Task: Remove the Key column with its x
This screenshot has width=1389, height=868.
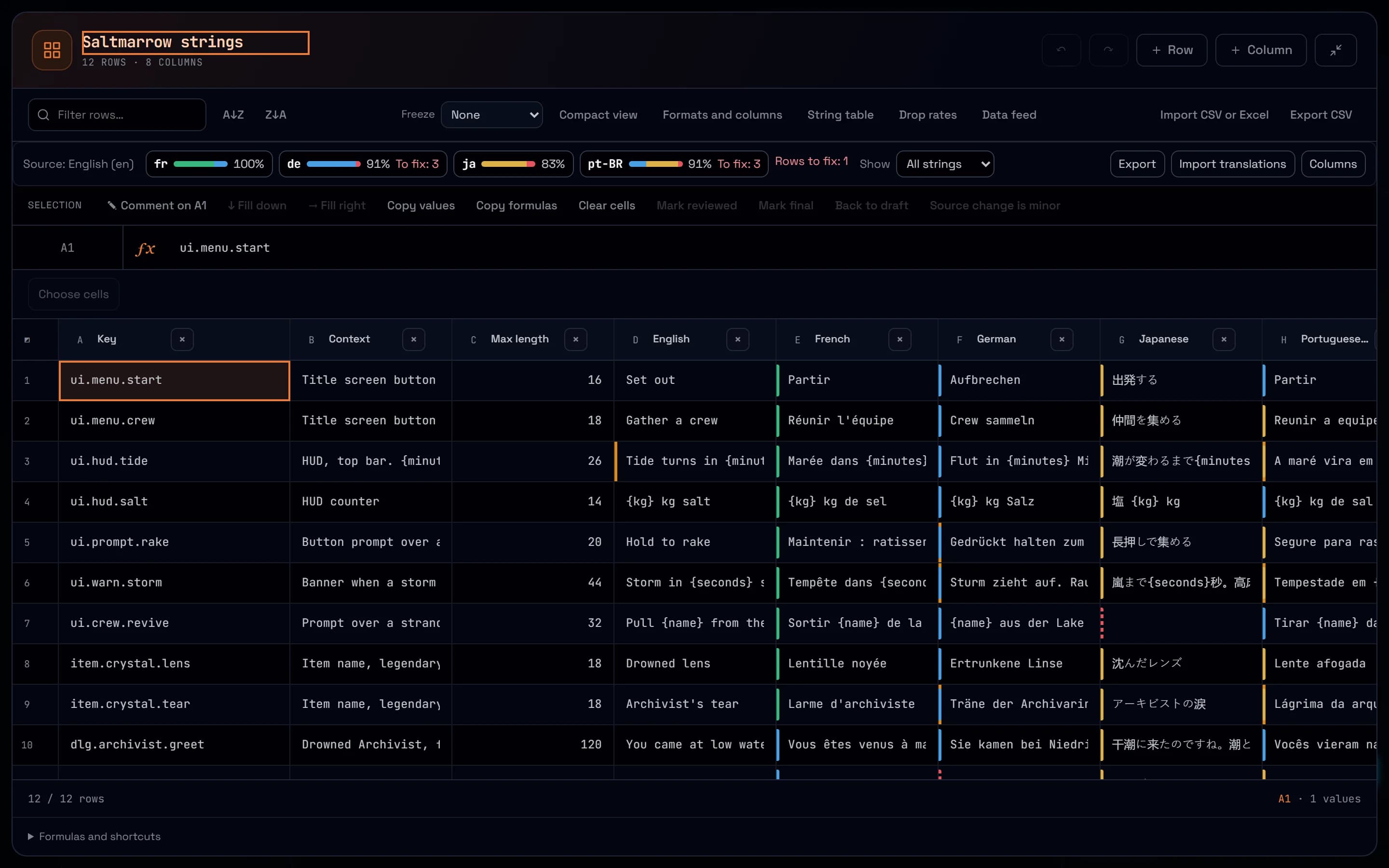Action: click(x=182, y=339)
